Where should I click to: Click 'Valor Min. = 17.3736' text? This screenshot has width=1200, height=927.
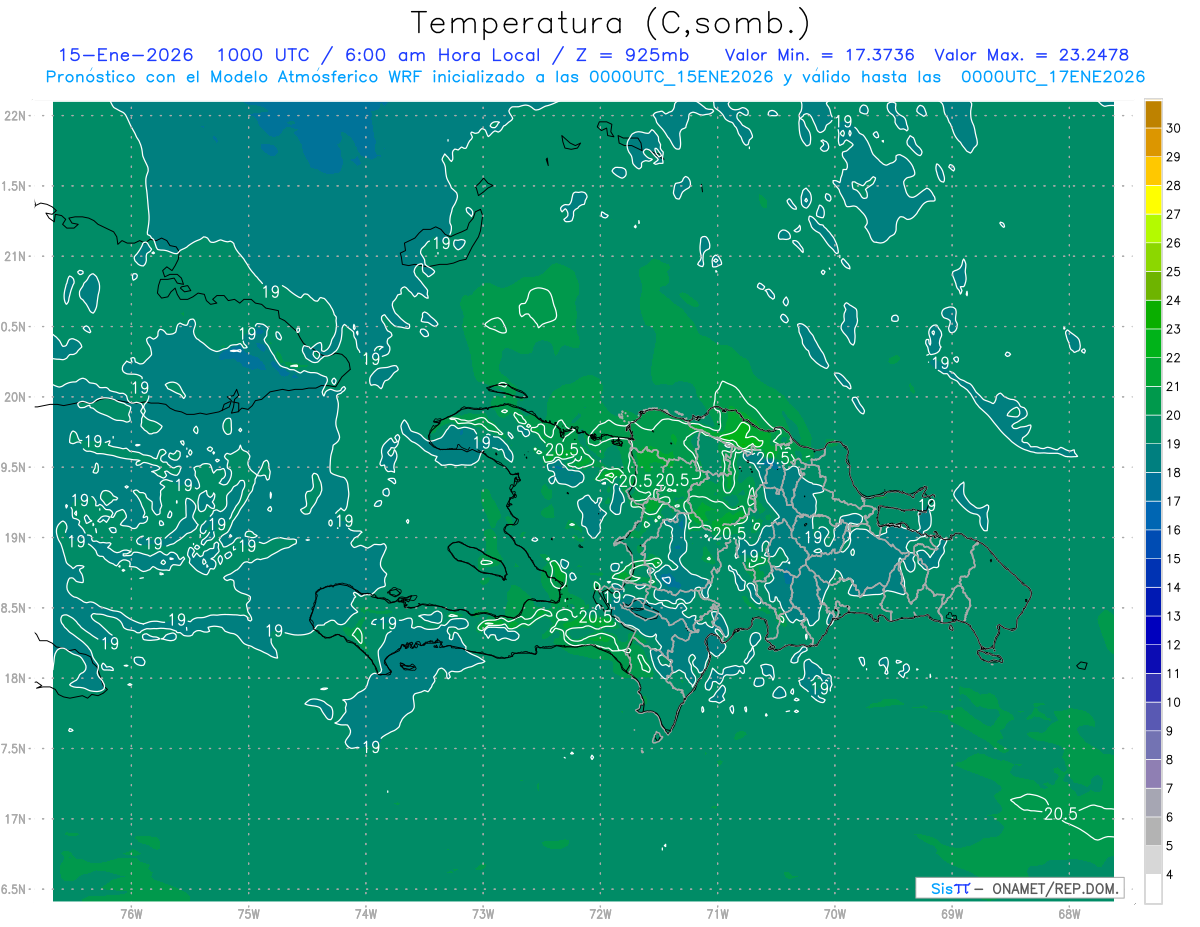[819, 55]
